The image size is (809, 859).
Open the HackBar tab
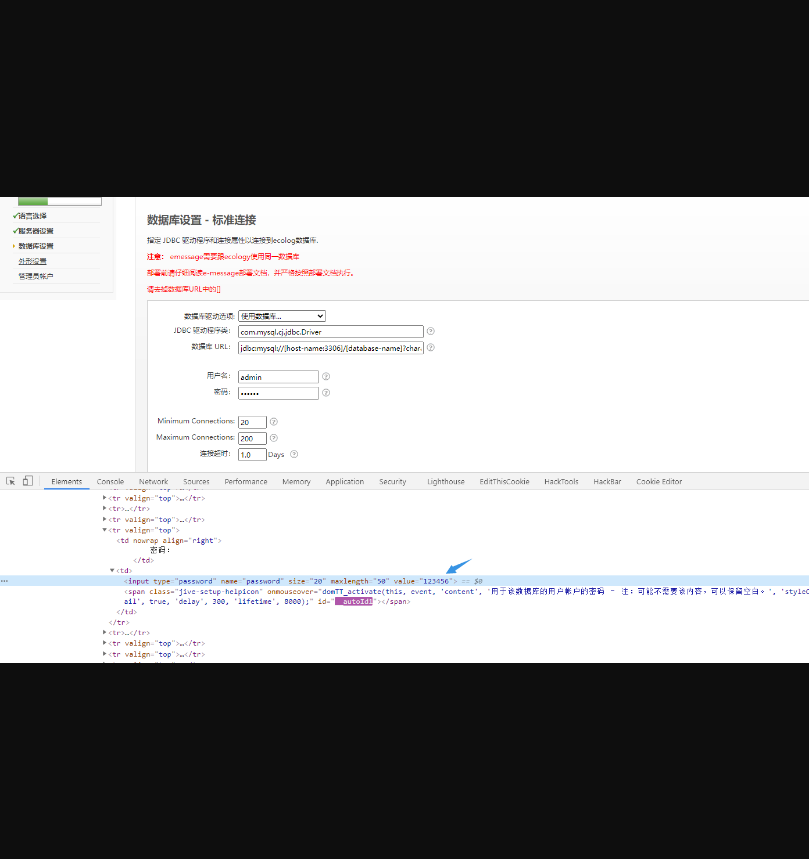coord(607,481)
